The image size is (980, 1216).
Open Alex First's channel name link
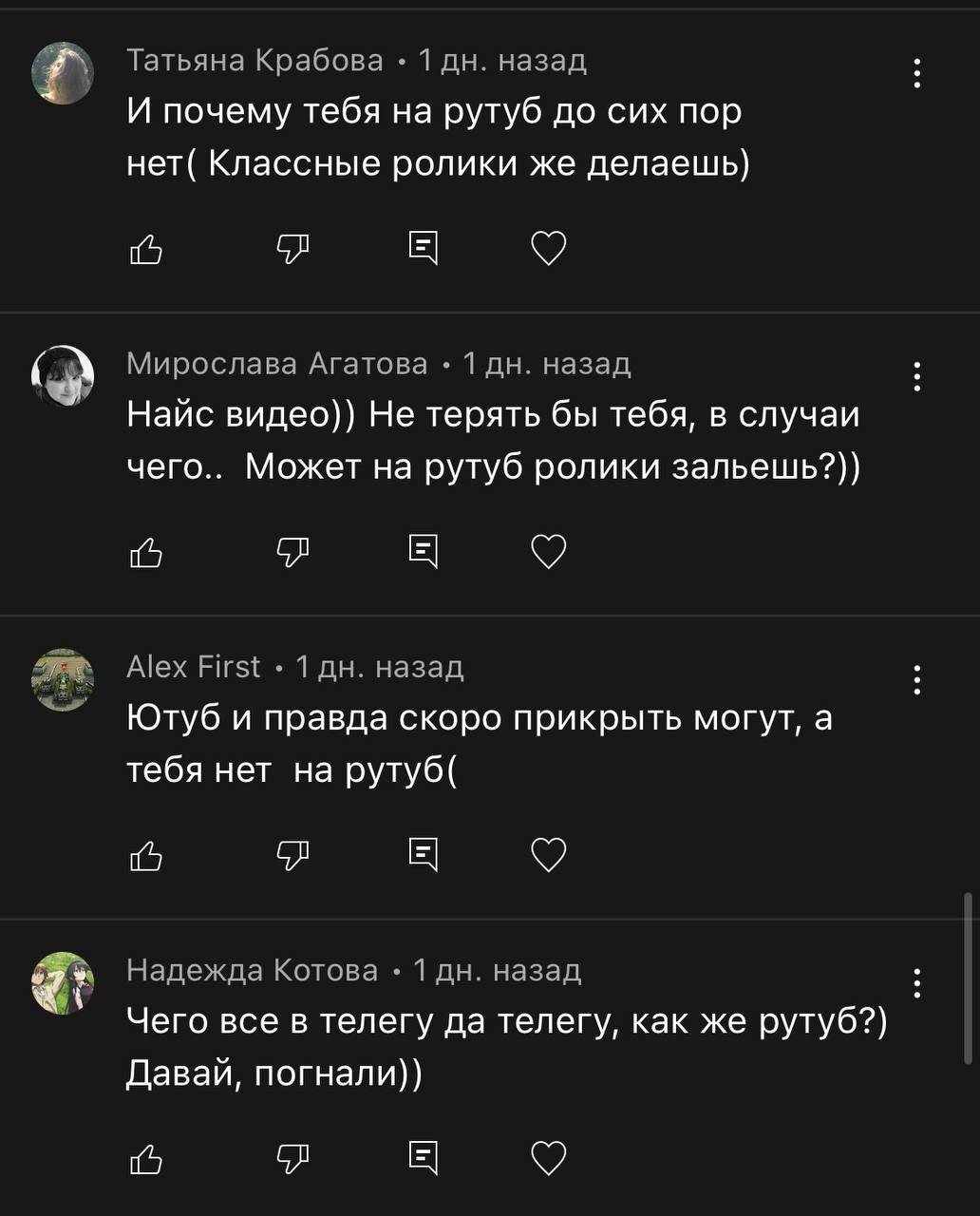point(193,667)
